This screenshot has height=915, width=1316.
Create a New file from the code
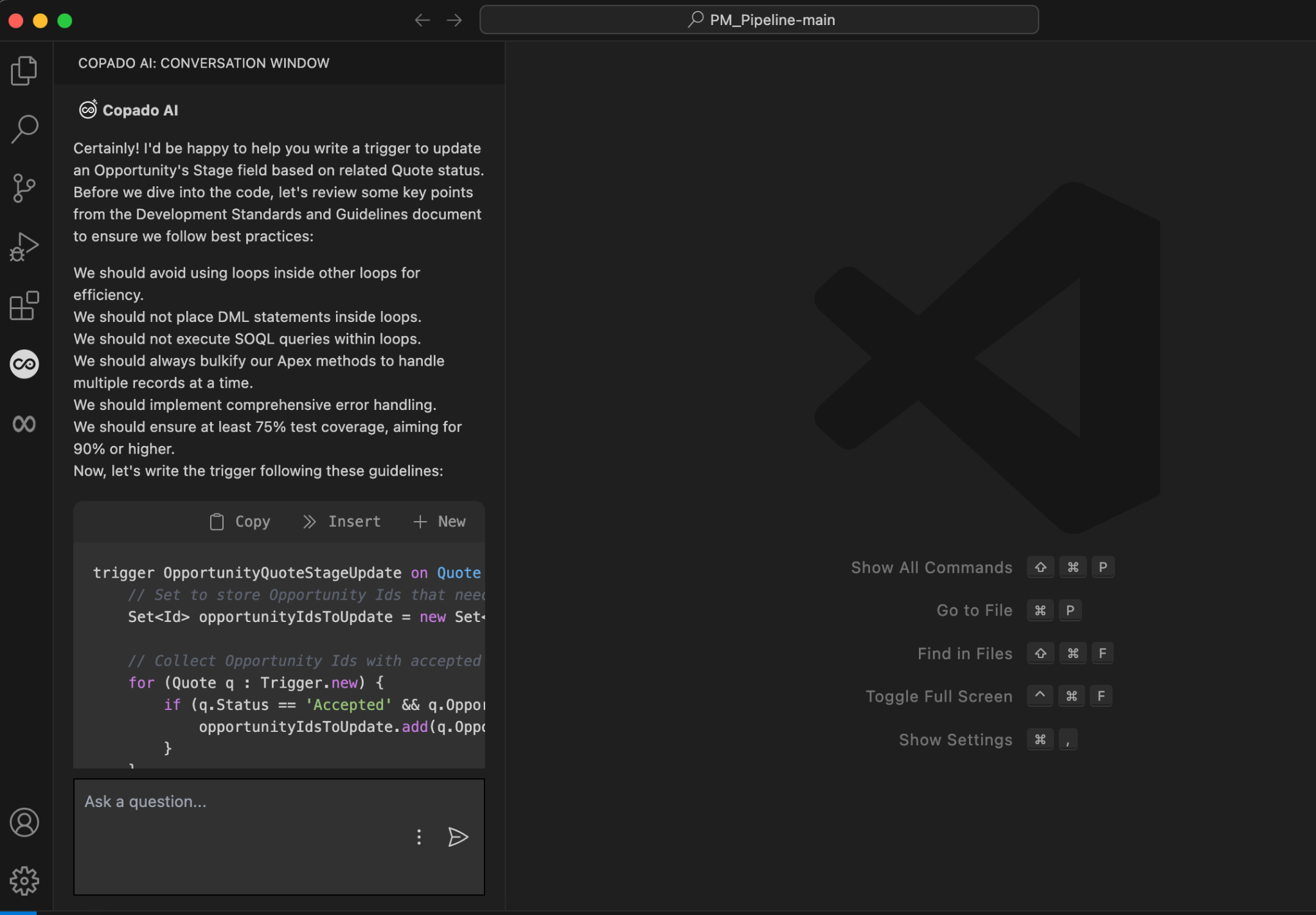coord(440,522)
